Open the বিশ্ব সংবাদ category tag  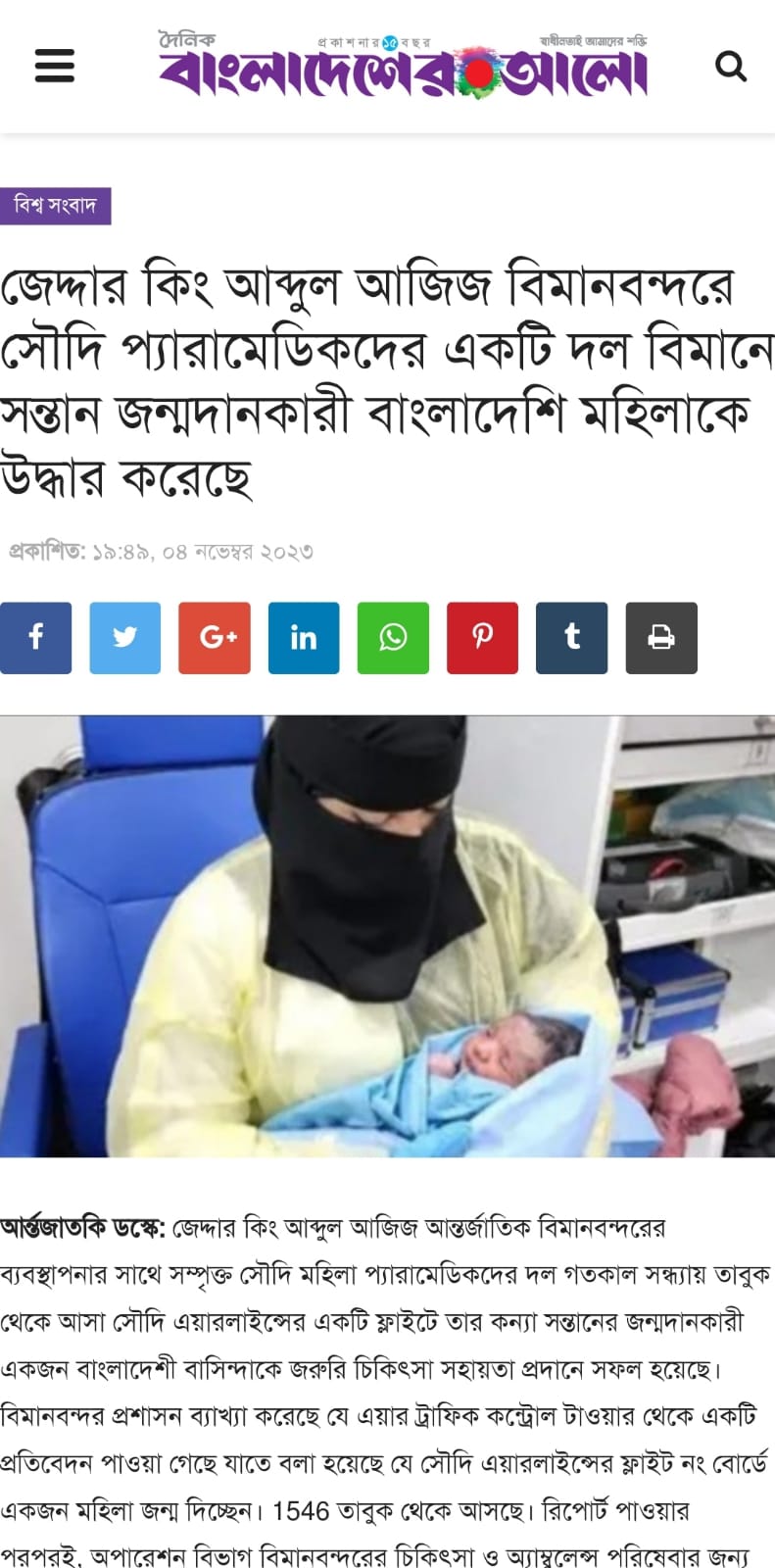pos(55,206)
